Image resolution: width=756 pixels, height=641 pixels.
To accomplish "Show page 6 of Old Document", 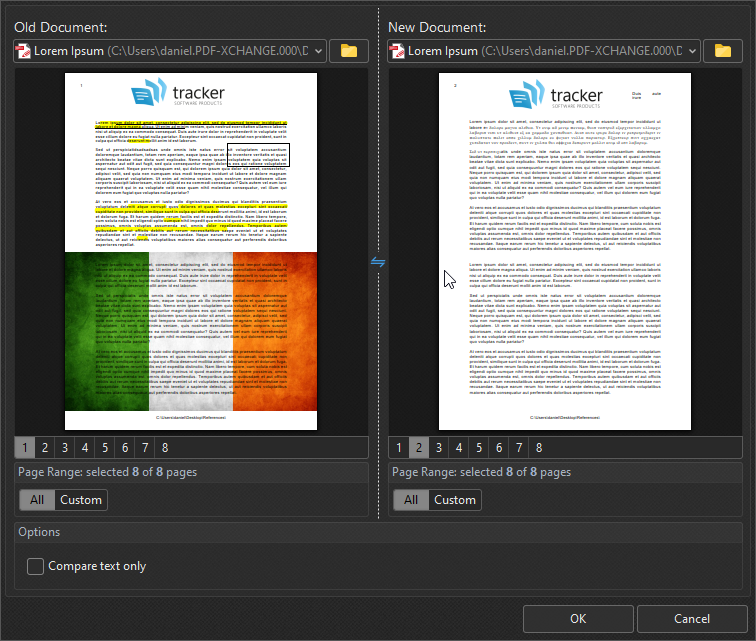I will coord(125,448).
